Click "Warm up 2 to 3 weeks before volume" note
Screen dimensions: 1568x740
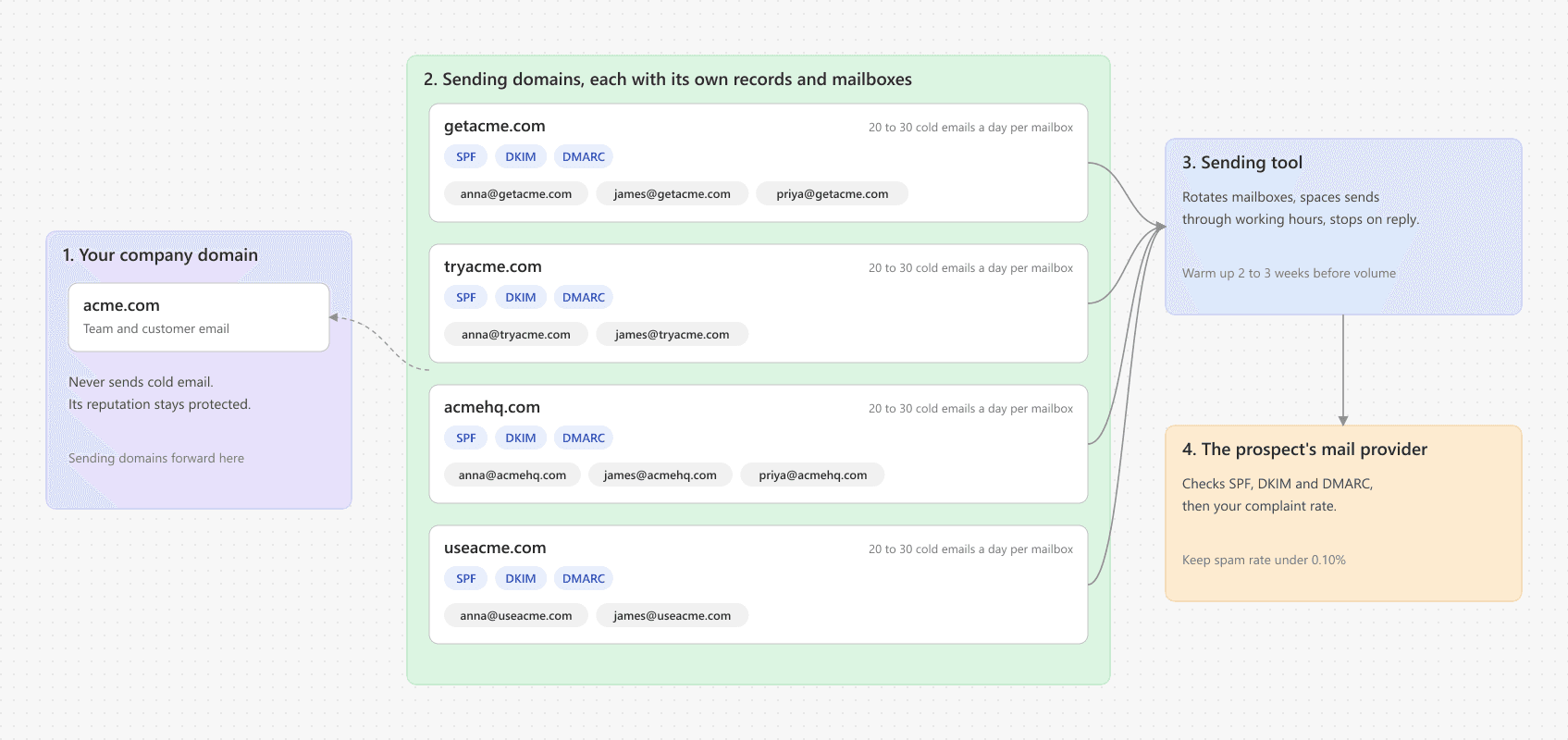pyautogui.click(x=1289, y=273)
